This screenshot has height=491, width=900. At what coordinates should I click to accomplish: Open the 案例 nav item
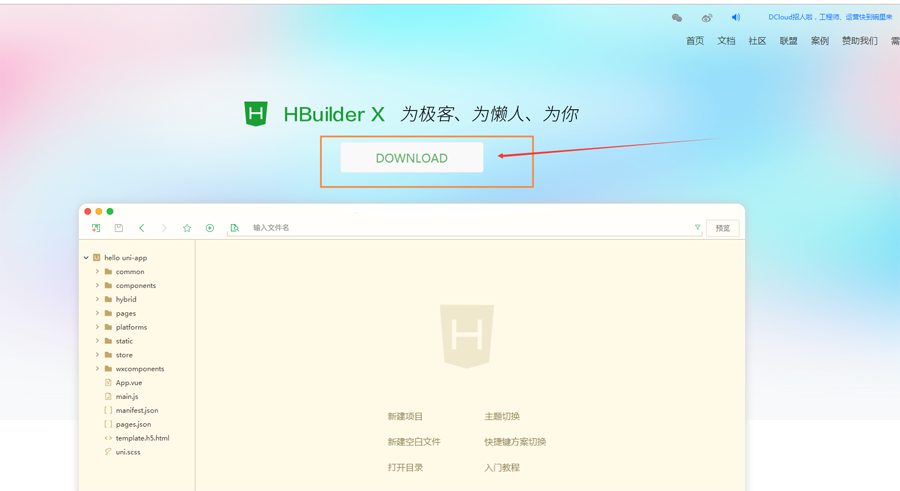820,41
